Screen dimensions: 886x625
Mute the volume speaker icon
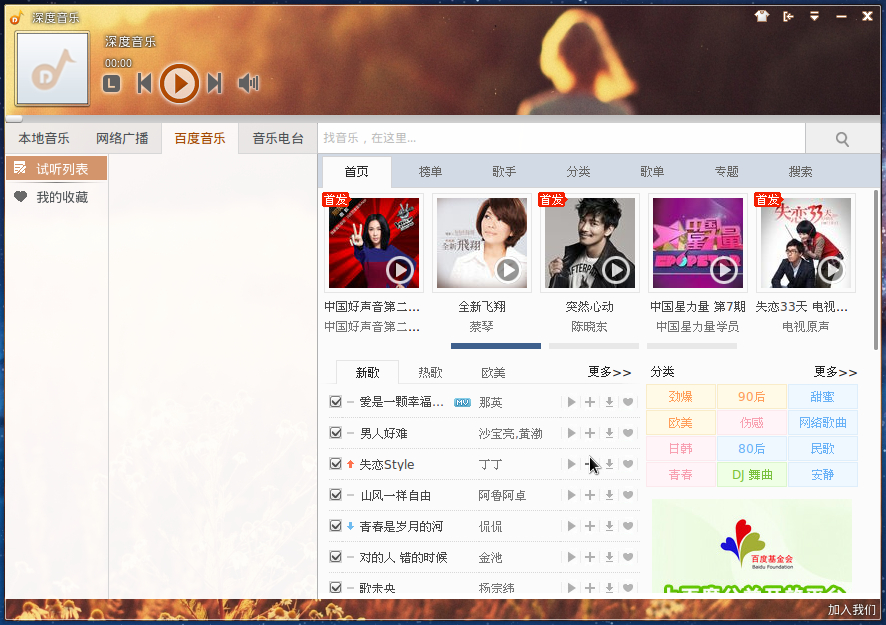(248, 83)
